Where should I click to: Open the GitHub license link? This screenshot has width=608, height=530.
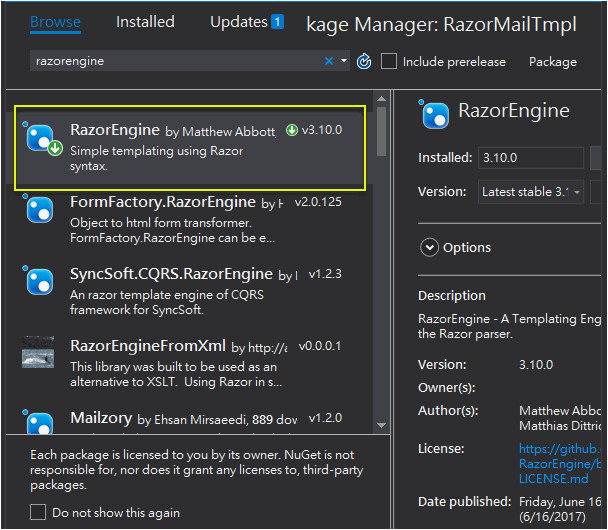562,458
